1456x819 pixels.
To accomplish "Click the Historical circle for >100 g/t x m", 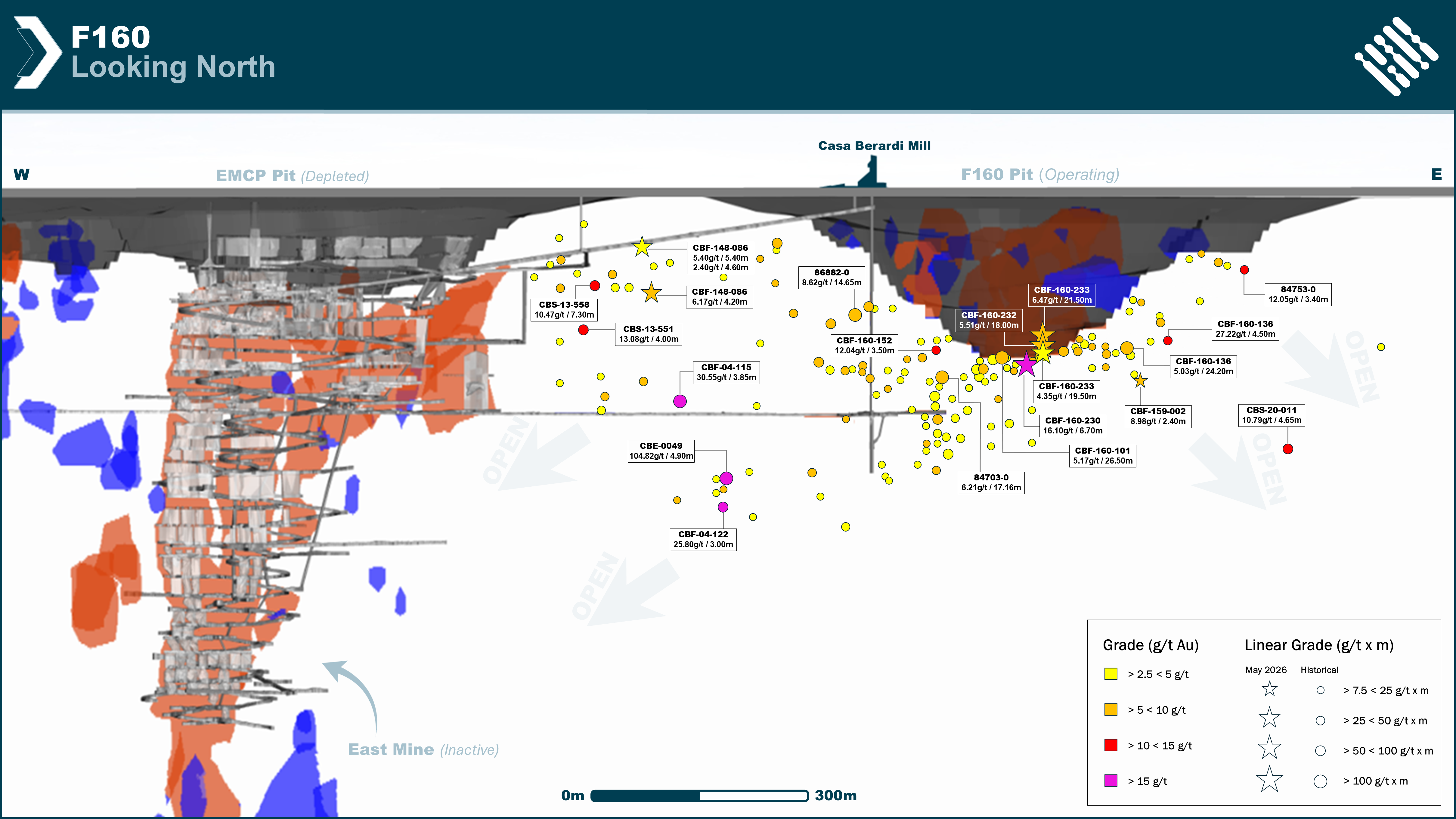I will point(1320,781).
